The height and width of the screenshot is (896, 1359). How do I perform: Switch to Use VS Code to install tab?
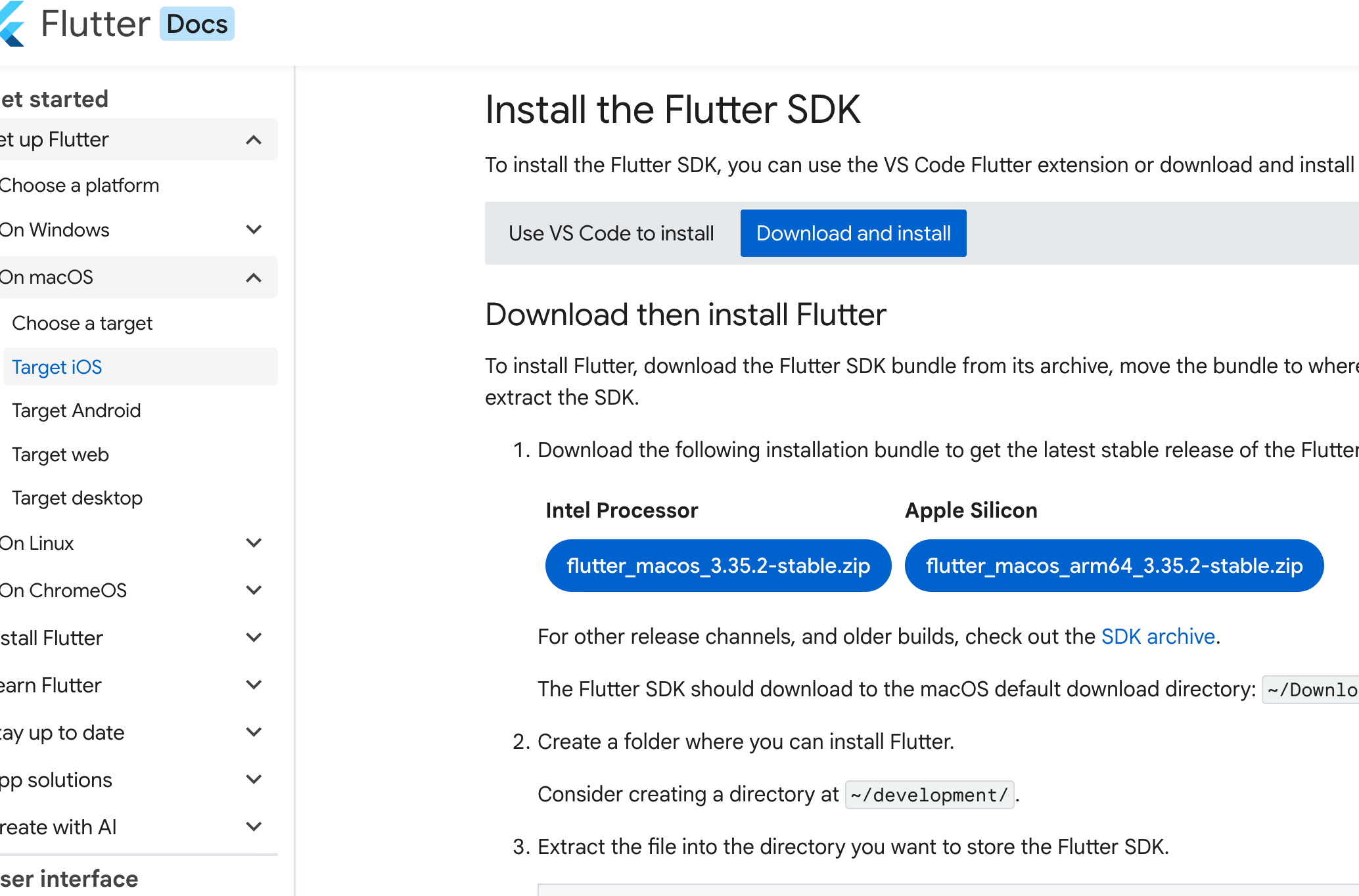pyautogui.click(x=611, y=233)
